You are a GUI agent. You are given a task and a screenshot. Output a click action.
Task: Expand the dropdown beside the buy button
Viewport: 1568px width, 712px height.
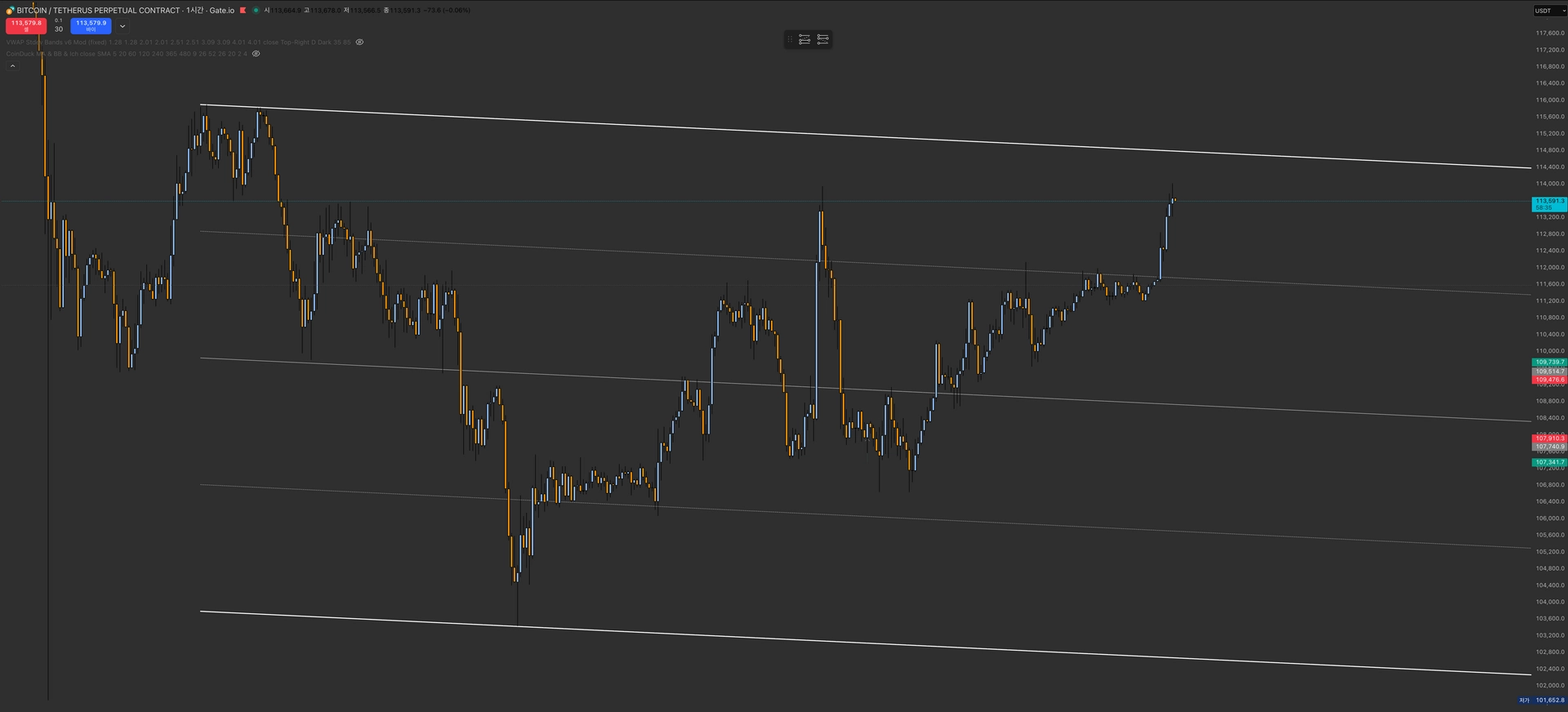[x=122, y=26]
